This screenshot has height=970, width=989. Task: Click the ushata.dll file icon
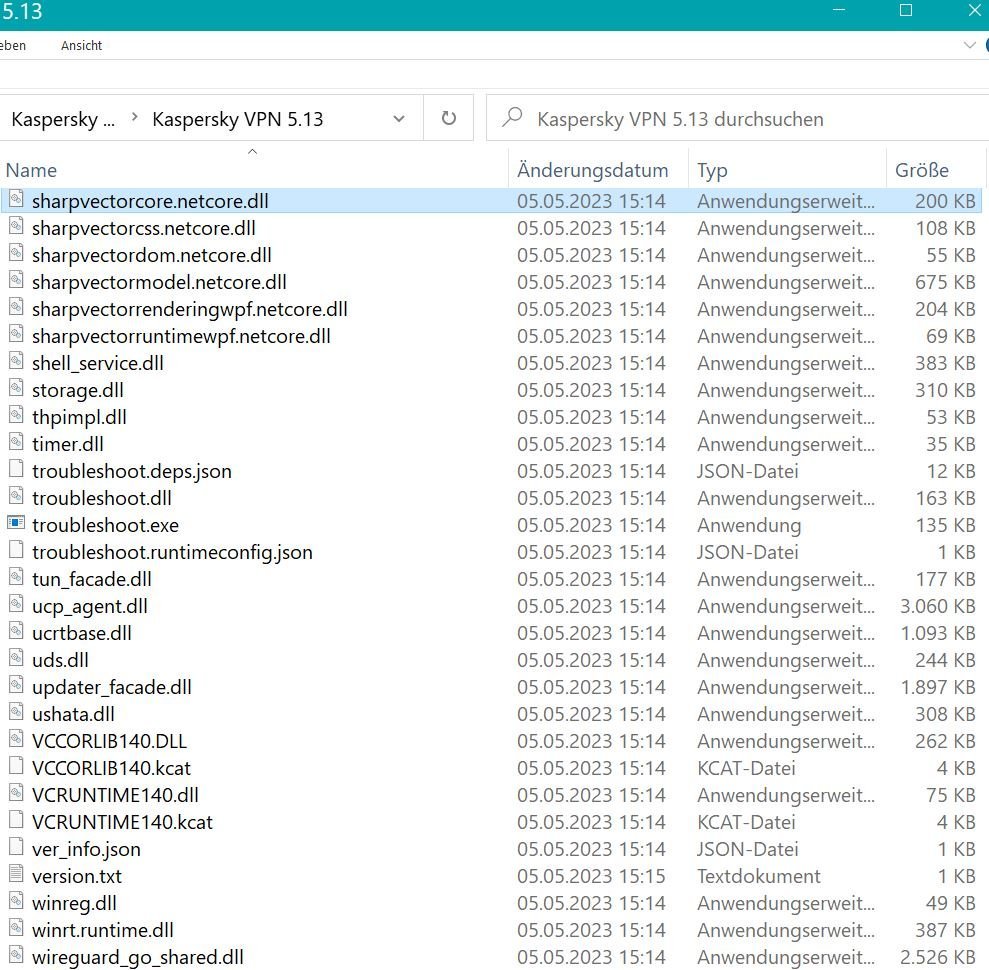click(16, 712)
